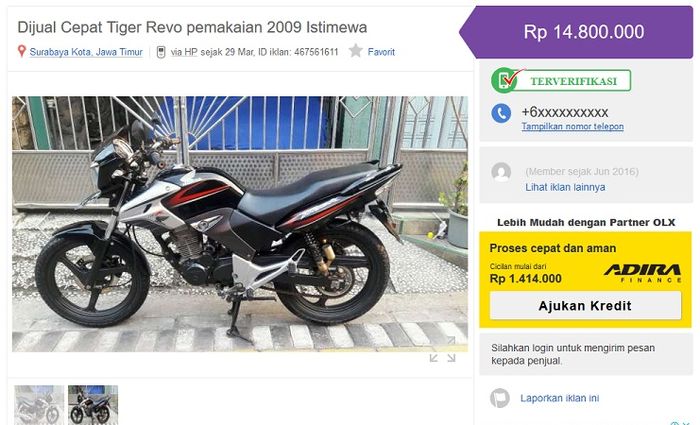Click the Ajukan Kredit button
700x425 pixels.
585,306
